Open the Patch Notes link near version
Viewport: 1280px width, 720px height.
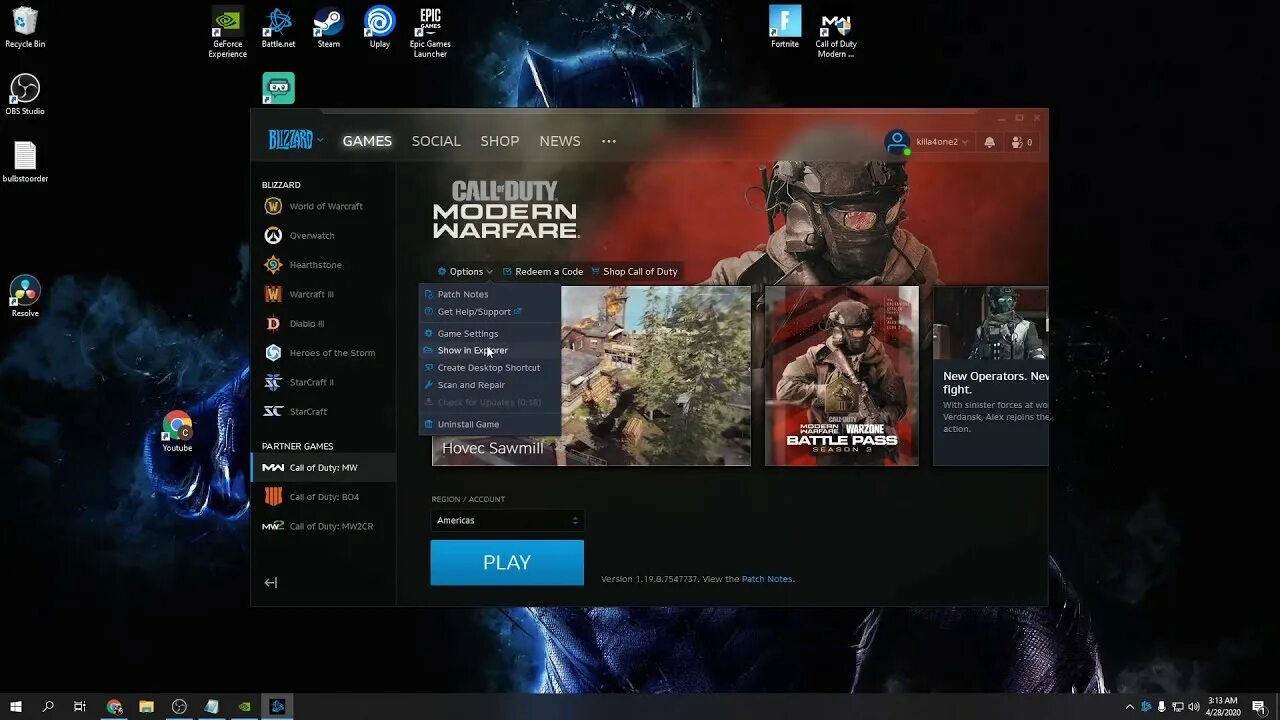pyautogui.click(x=767, y=579)
